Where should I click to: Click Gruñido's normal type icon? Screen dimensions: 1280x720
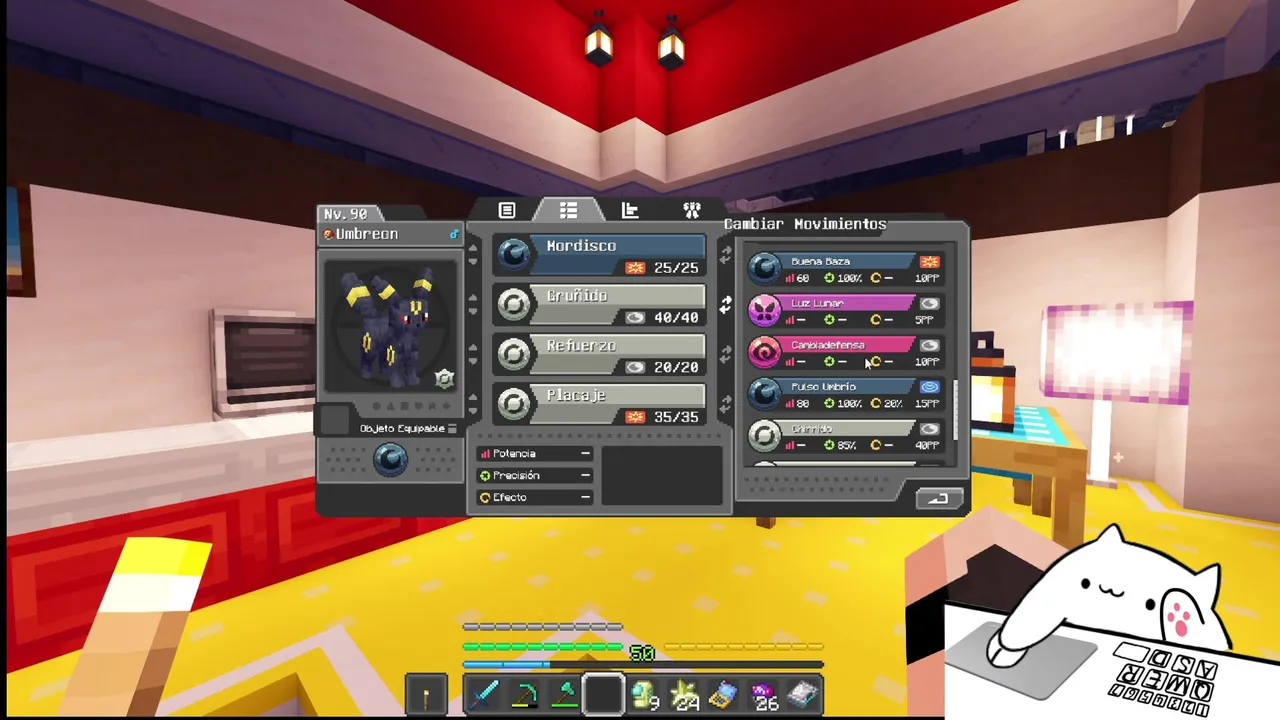tap(514, 305)
